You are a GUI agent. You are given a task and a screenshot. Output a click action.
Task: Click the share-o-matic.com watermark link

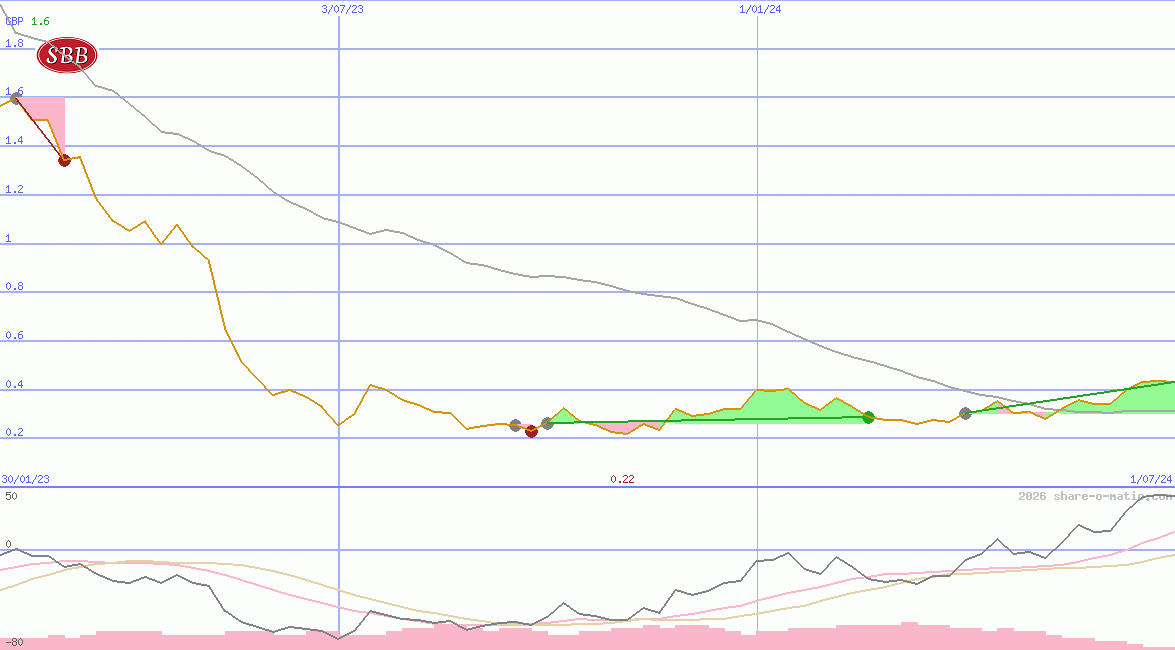click(1095, 496)
